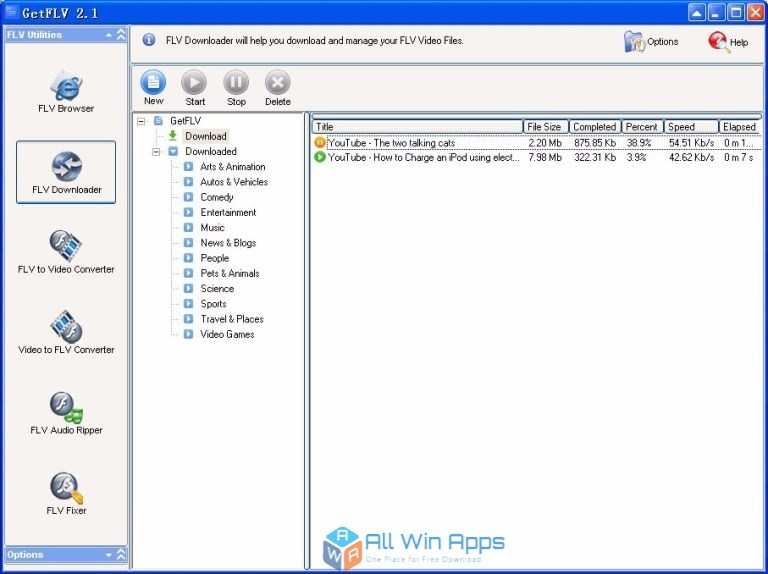Click the scroll-up arrow button in title bar

click(696, 12)
